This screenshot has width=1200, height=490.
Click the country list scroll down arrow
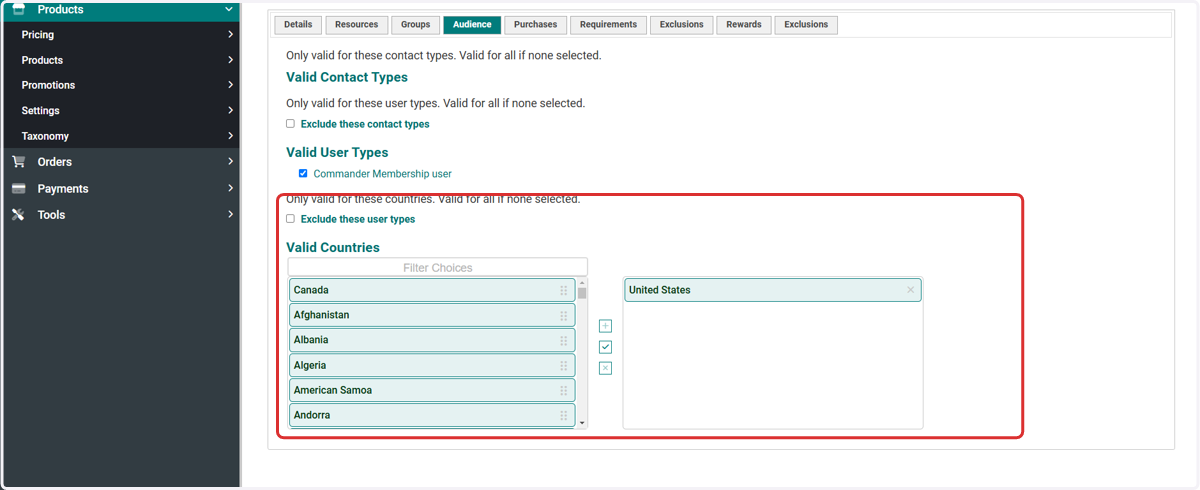(x=582, y=423)
